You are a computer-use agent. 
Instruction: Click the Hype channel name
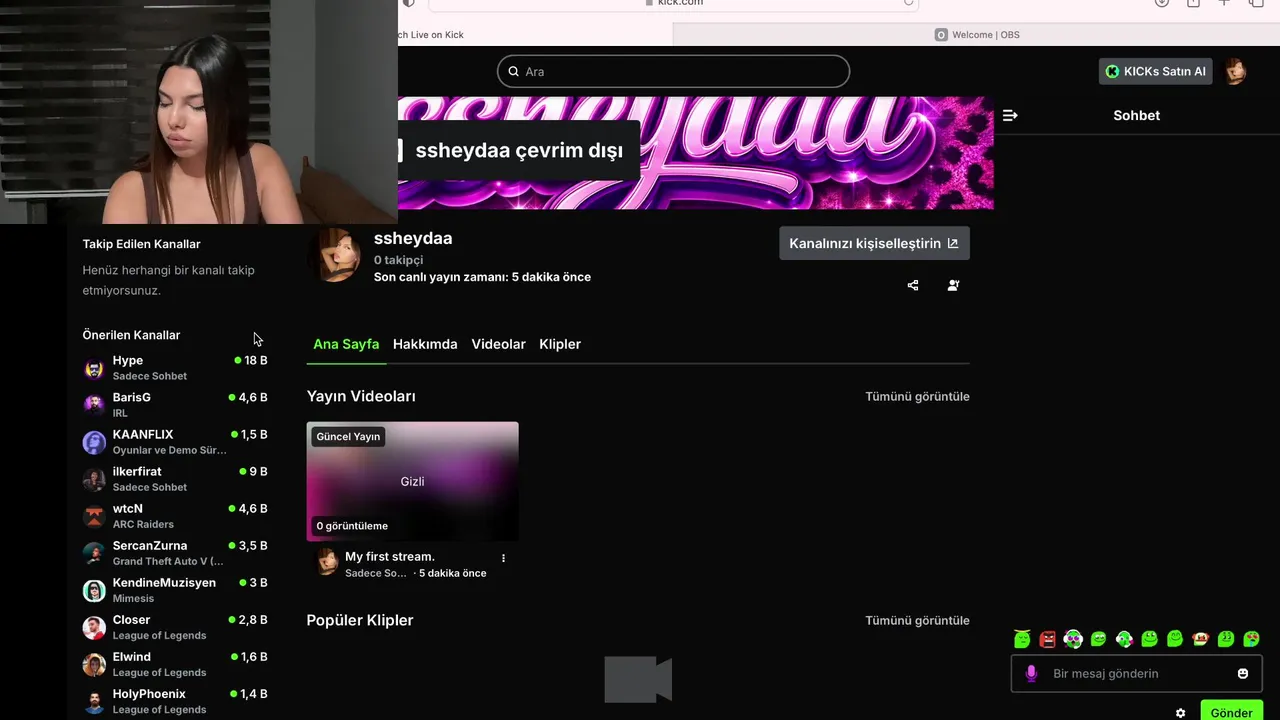[x=128, y=360]
